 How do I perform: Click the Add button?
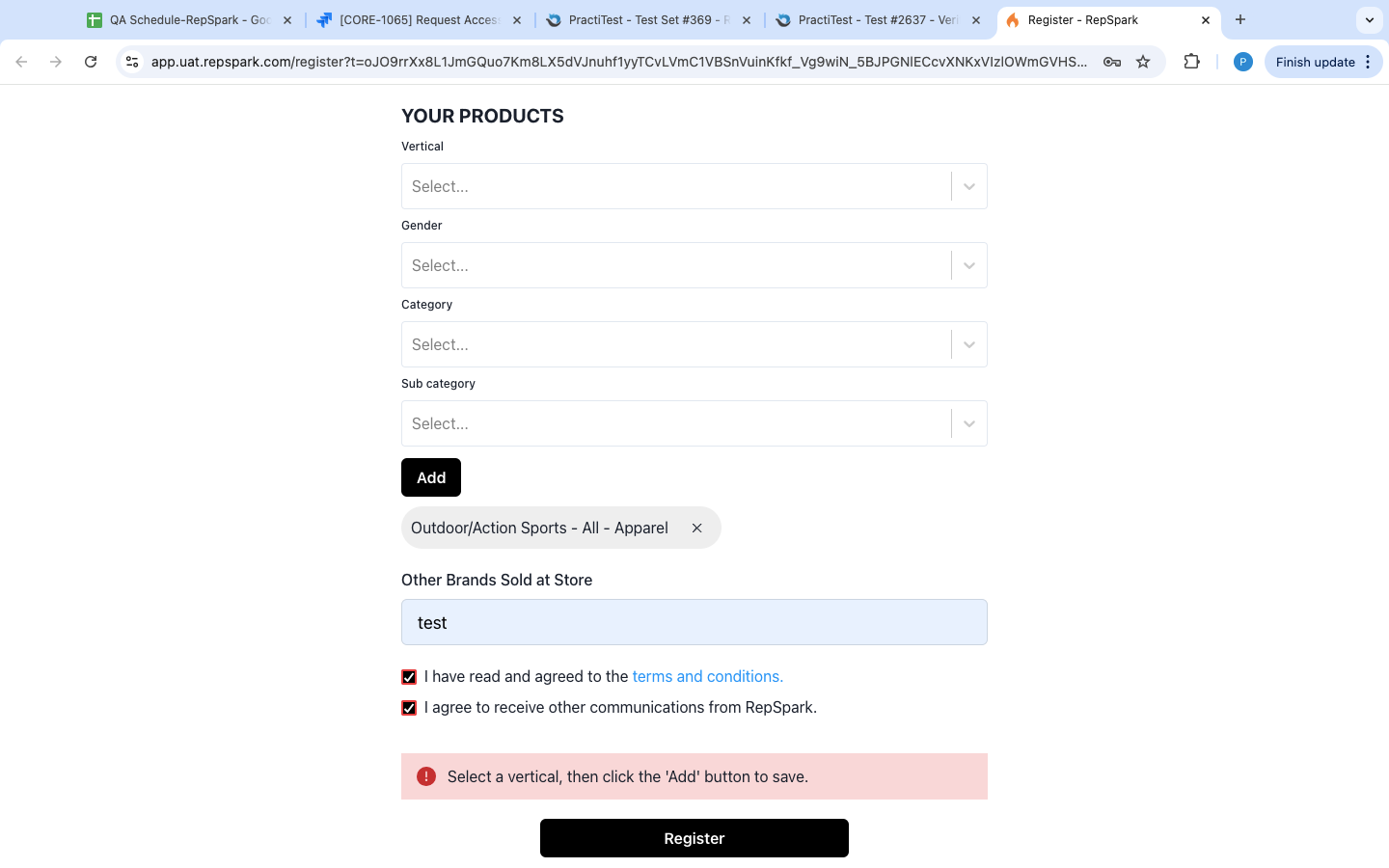(x=431, y=477)
